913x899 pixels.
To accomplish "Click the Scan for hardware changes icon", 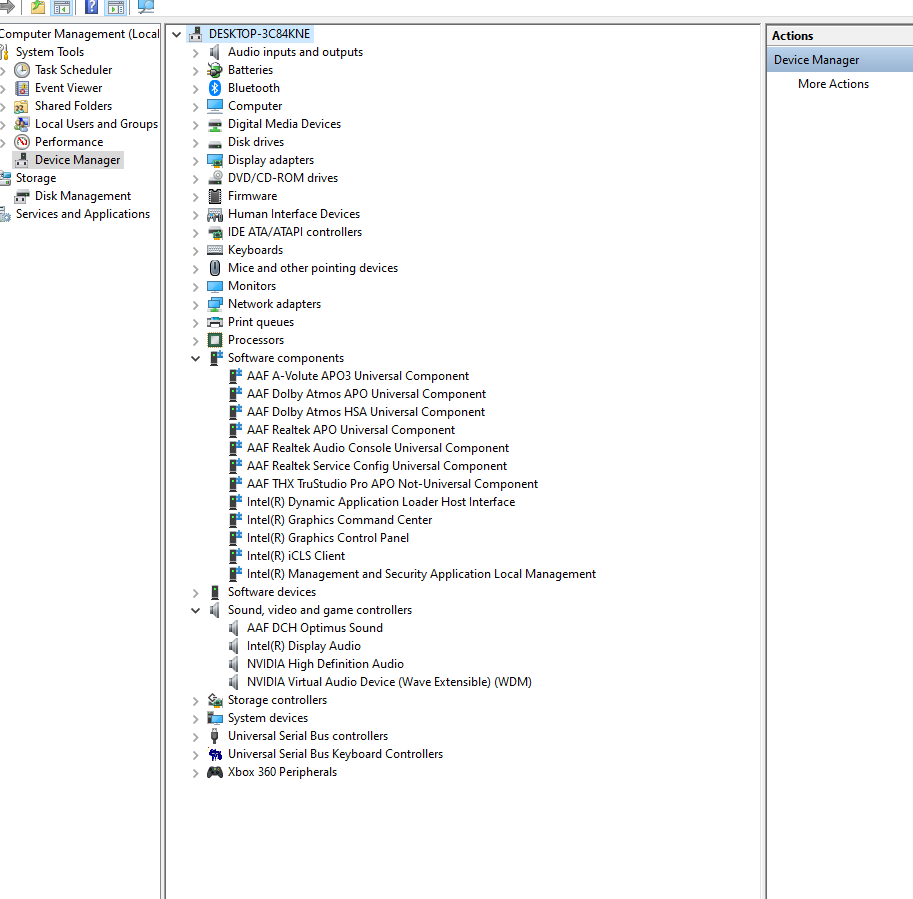I will click(146, 7).
